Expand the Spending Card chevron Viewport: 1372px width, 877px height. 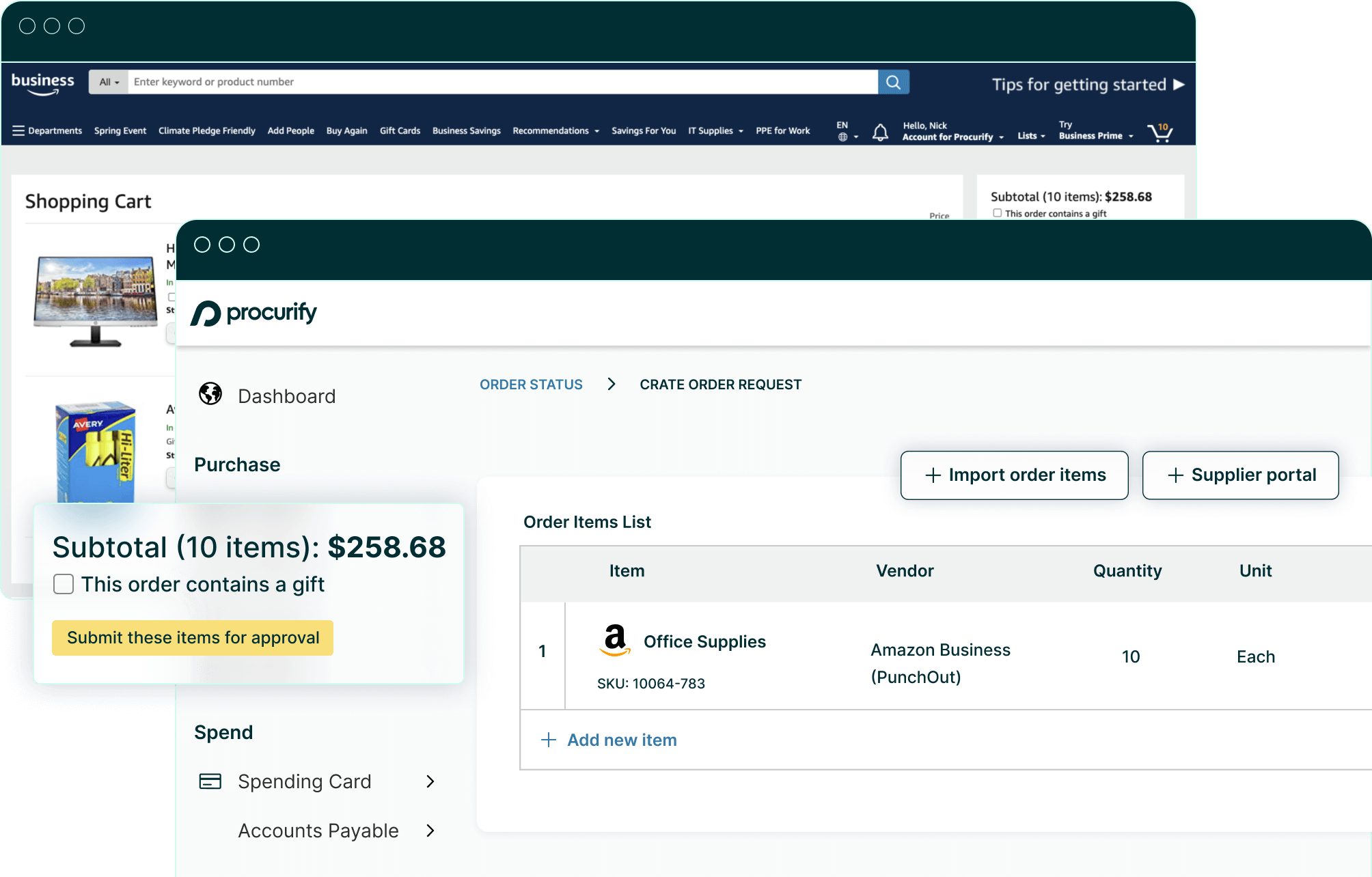[430, 781]
